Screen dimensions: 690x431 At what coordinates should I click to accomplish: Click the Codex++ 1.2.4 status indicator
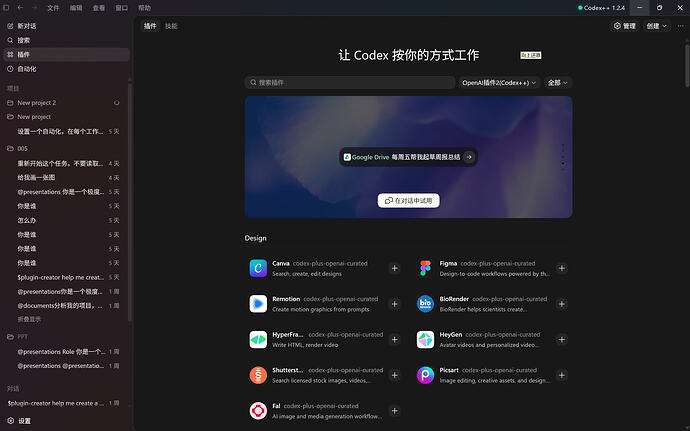[601, 7]
